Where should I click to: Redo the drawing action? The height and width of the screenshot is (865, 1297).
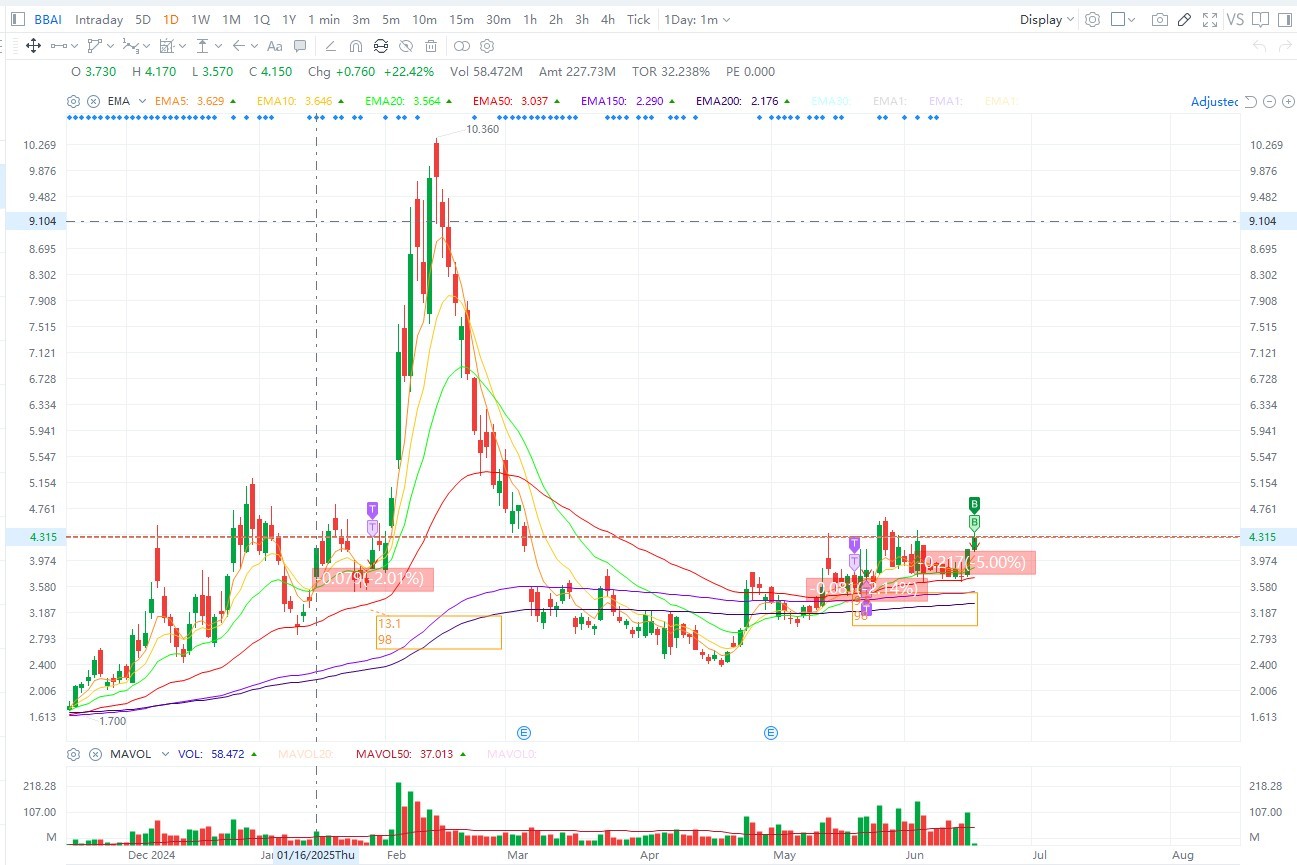click(1283, 46)
